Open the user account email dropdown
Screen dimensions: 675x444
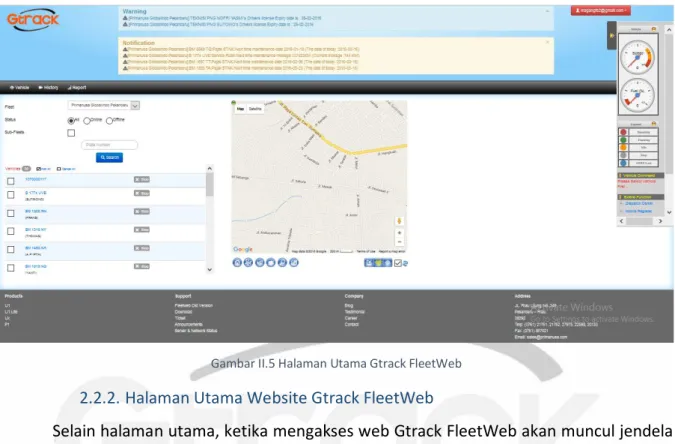click(601, 10)
